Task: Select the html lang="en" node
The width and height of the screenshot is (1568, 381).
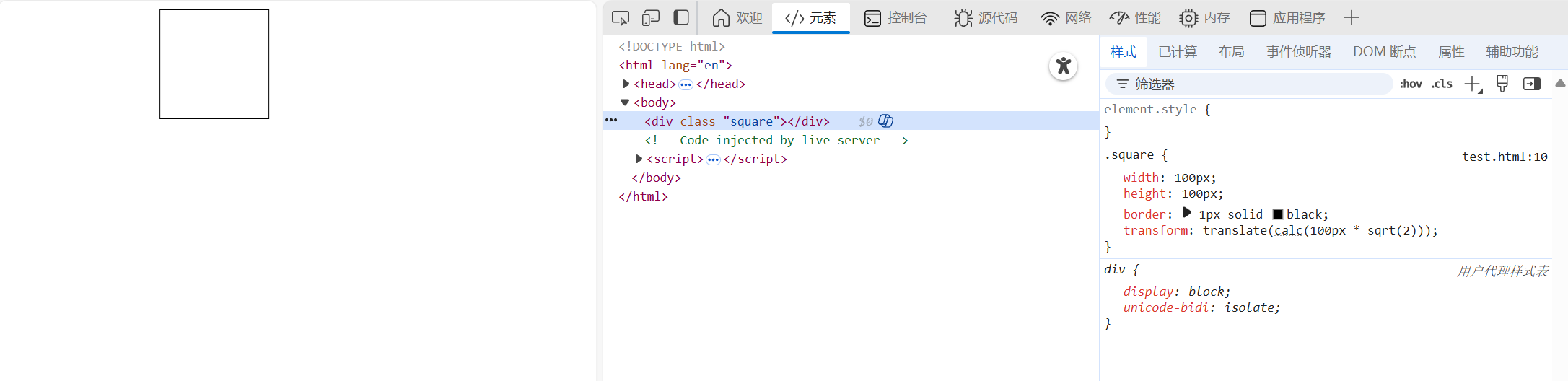Action: coord(675,65)
